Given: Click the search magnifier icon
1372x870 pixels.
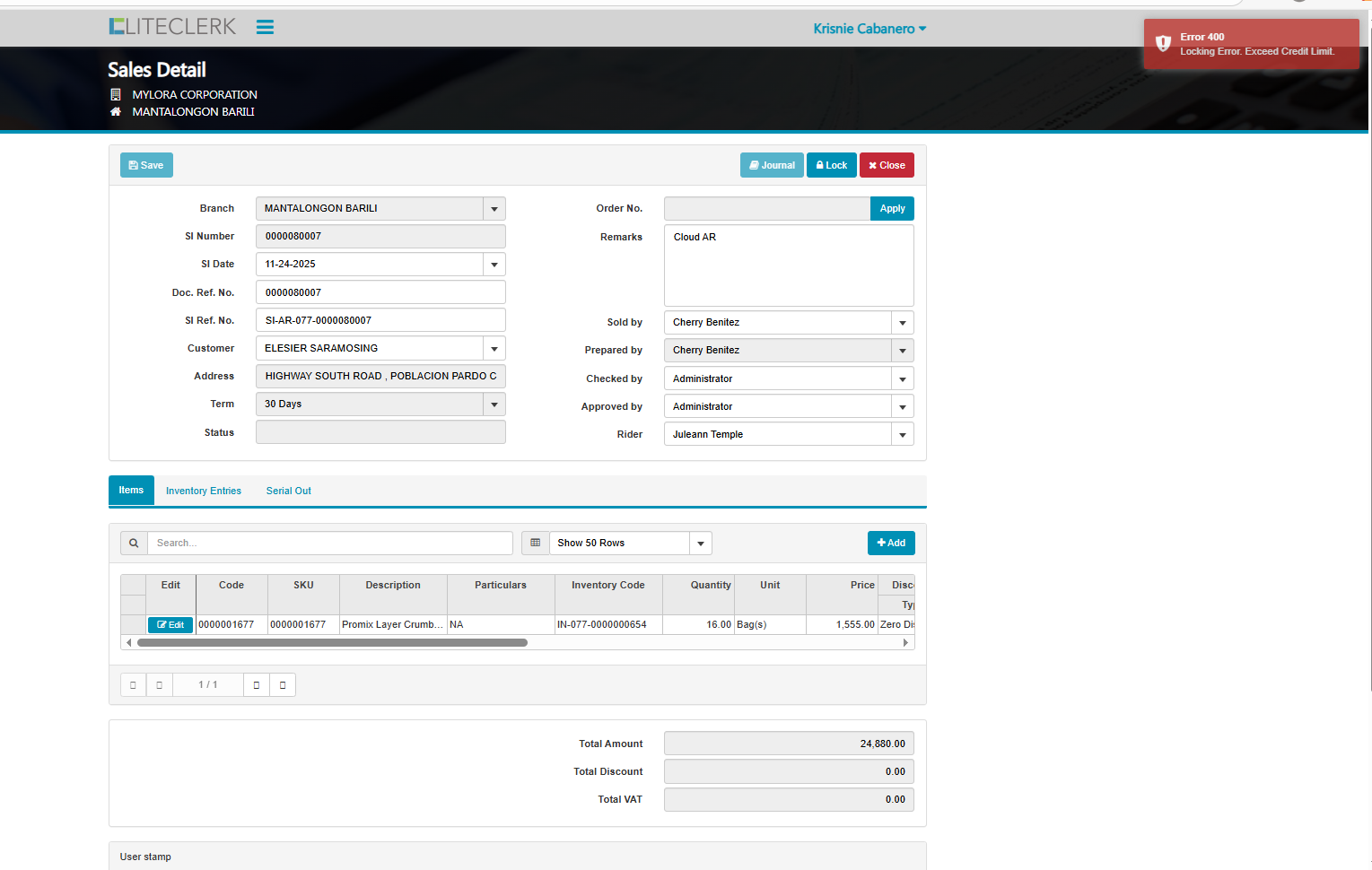Looking at the screenshot, I should pyautogui.click(x=134, y=543).
